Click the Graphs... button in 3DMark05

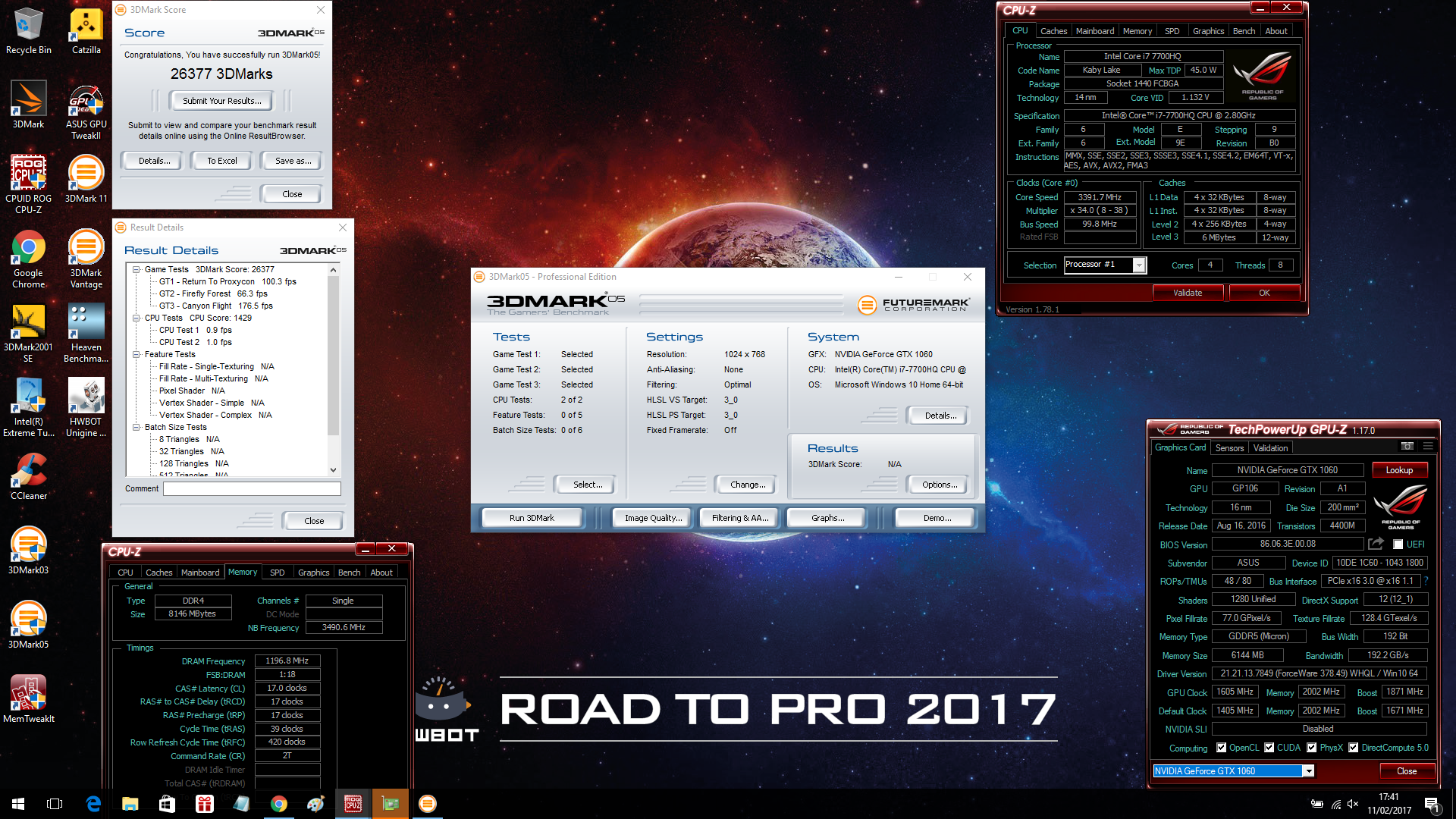click(827, 518)
